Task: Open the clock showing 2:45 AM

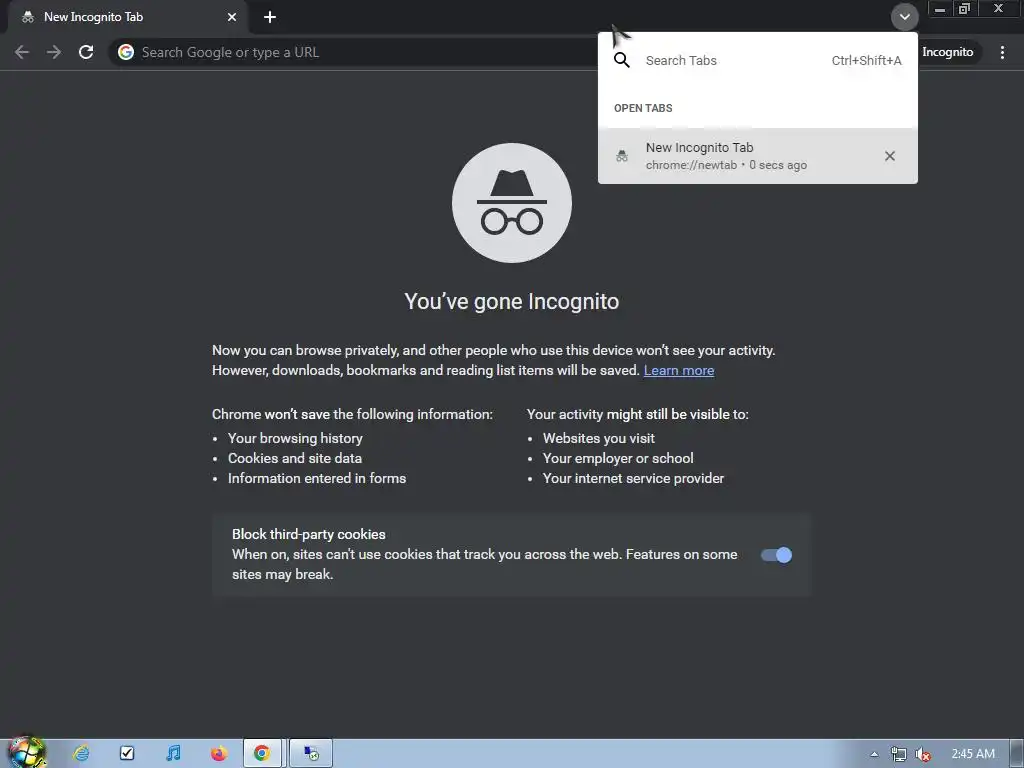Action: pyautogui.click(x=973, y=754)
